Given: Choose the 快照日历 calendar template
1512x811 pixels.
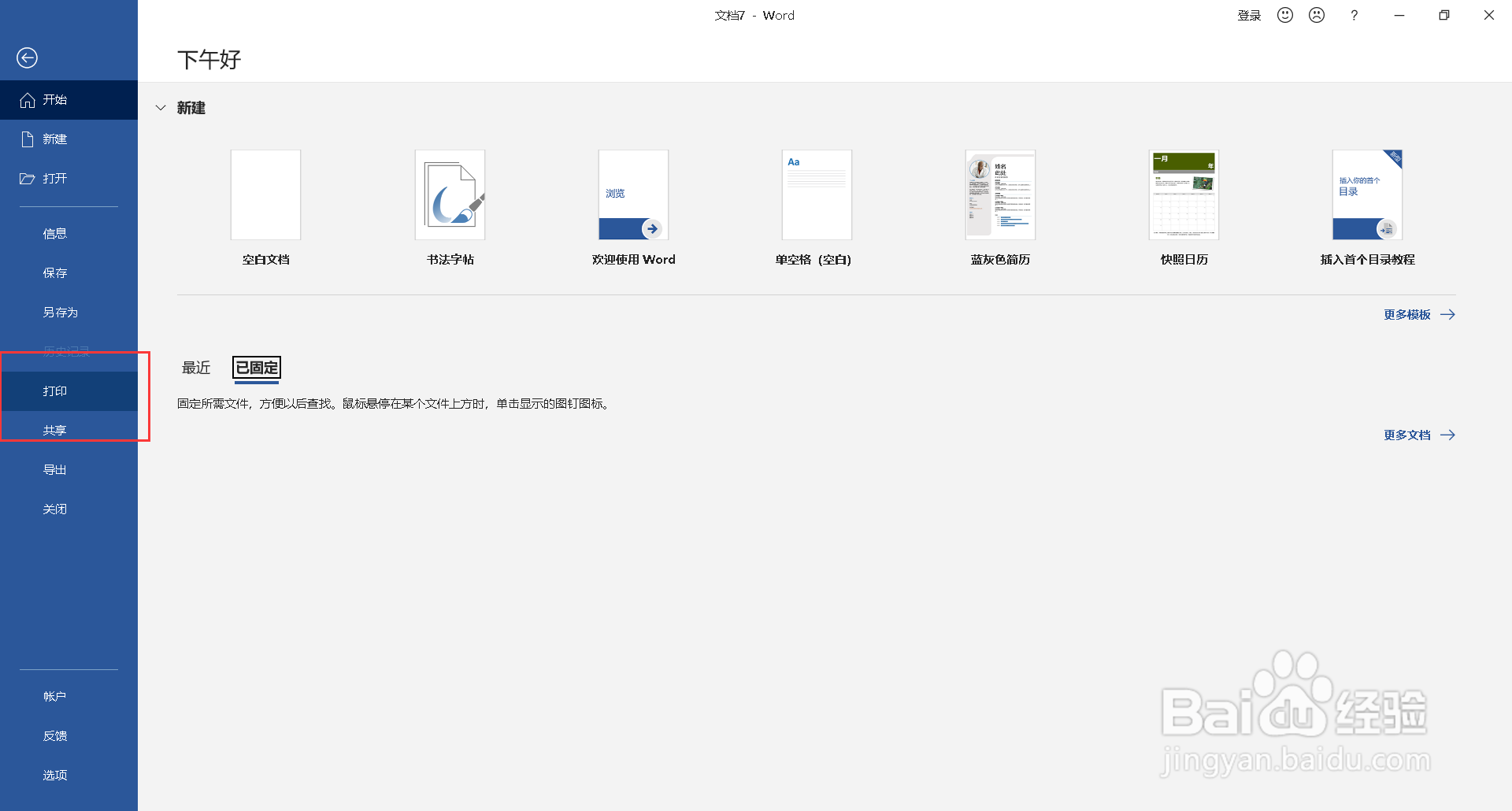Looking at the screenshot, I should (1184, 208).
